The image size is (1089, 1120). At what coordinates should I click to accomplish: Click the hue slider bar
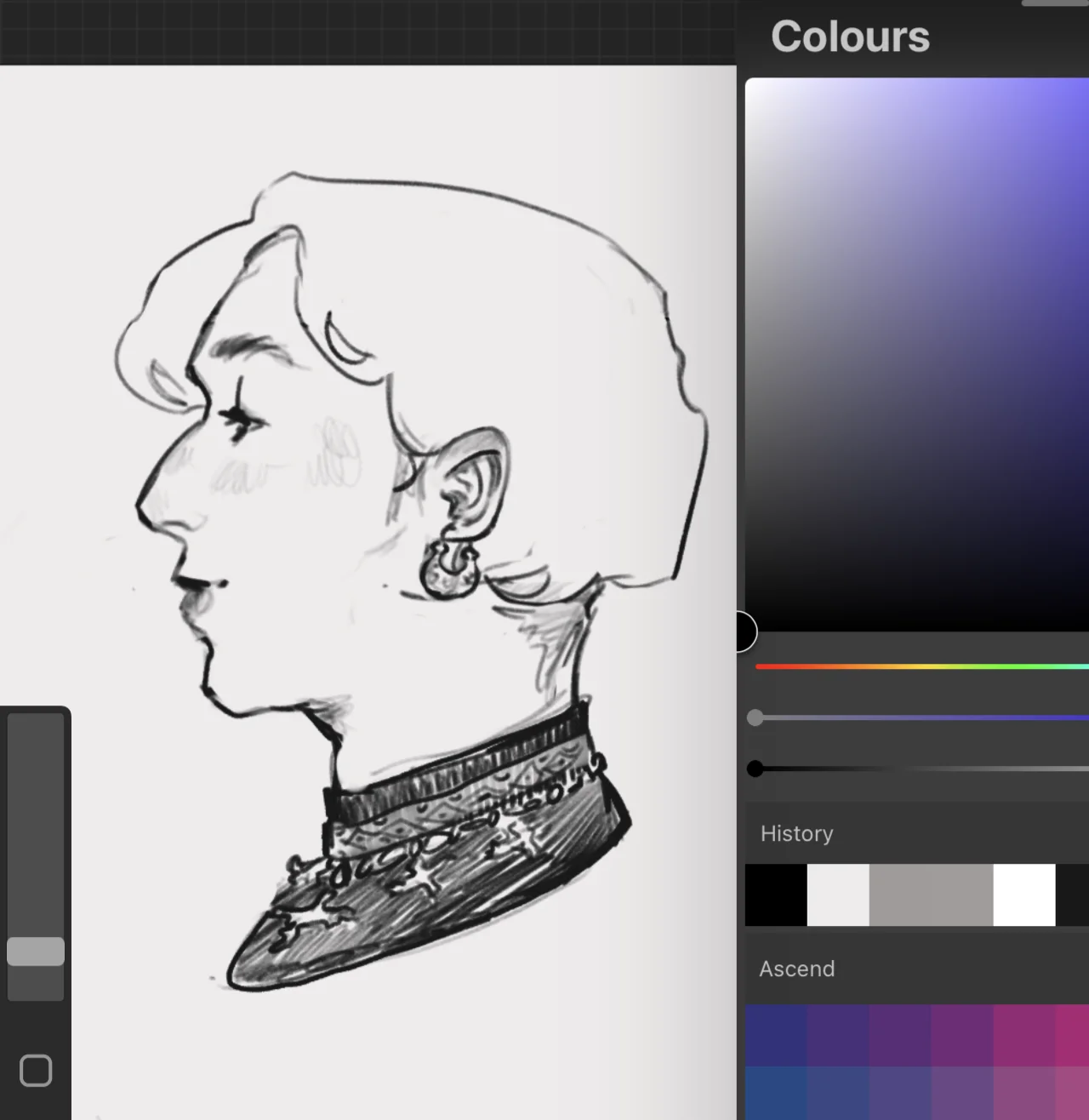pos(922,666)
